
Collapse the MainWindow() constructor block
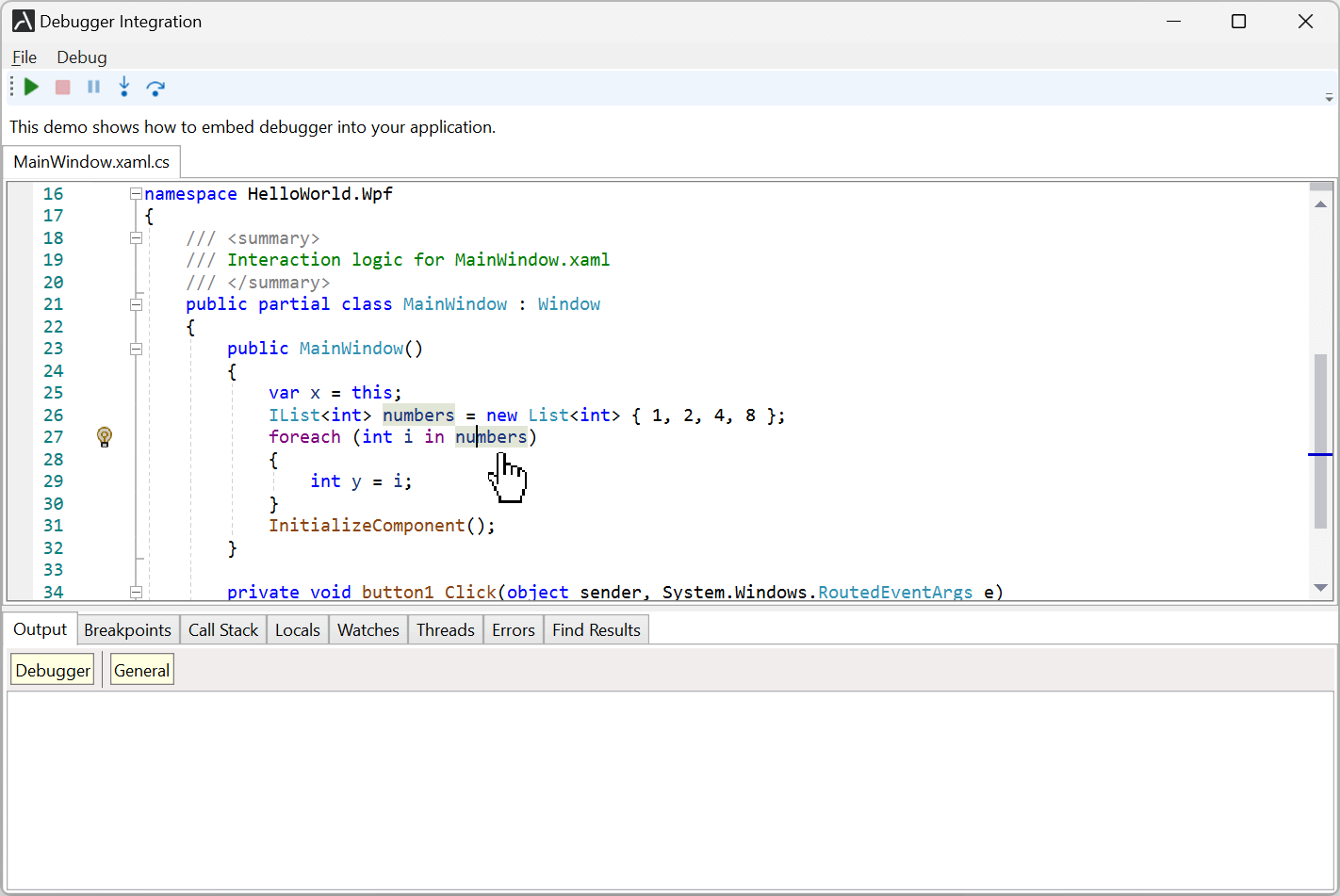click(136, 349)
